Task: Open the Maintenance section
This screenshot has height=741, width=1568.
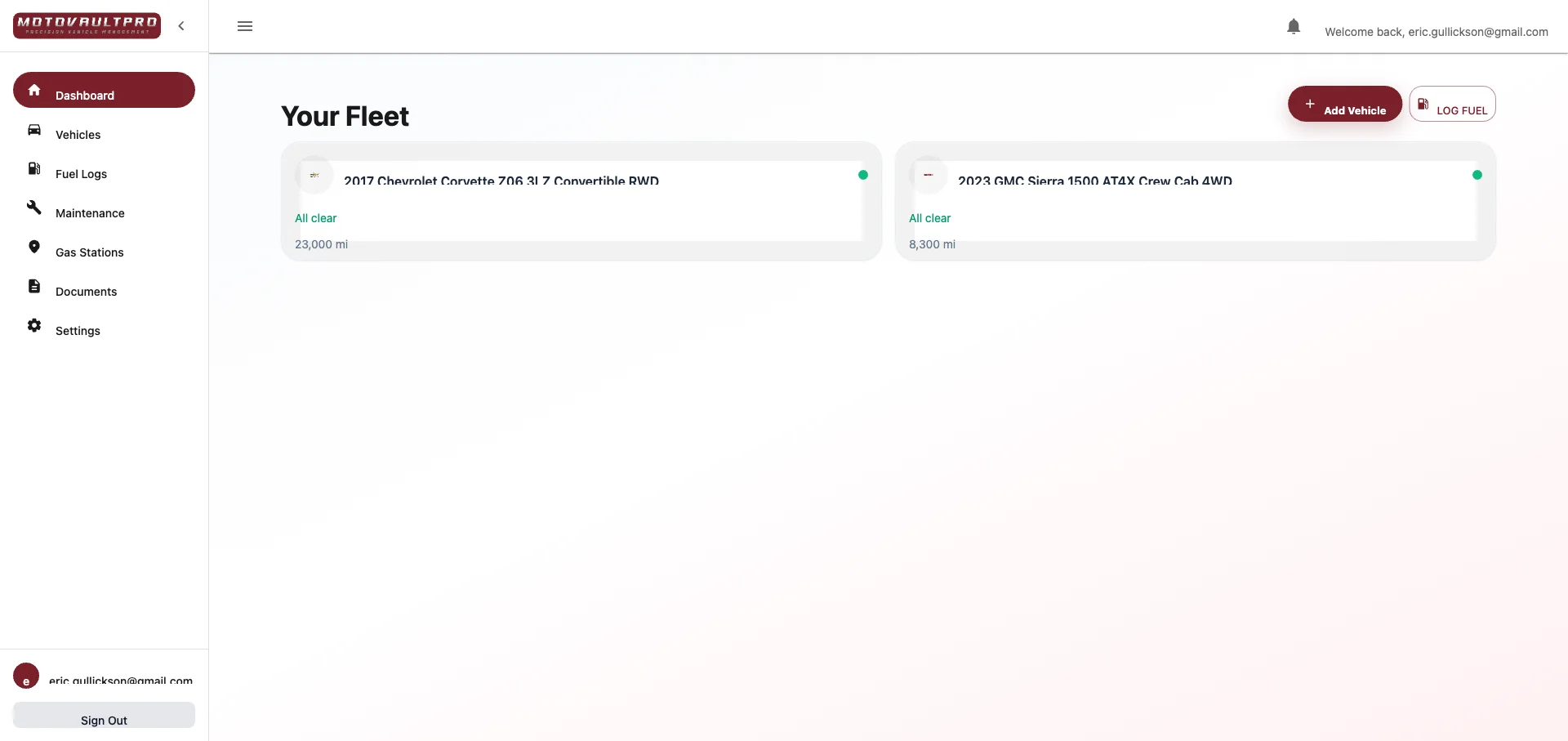Action: coord(90,213)
